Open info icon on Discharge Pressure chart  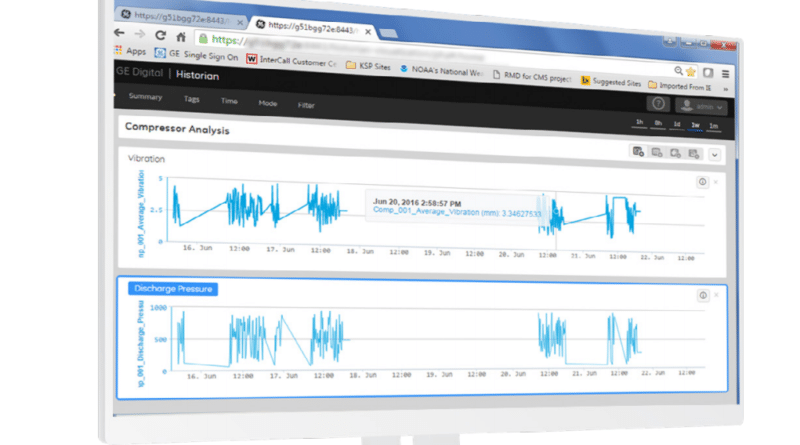click(x=703, y=296)
